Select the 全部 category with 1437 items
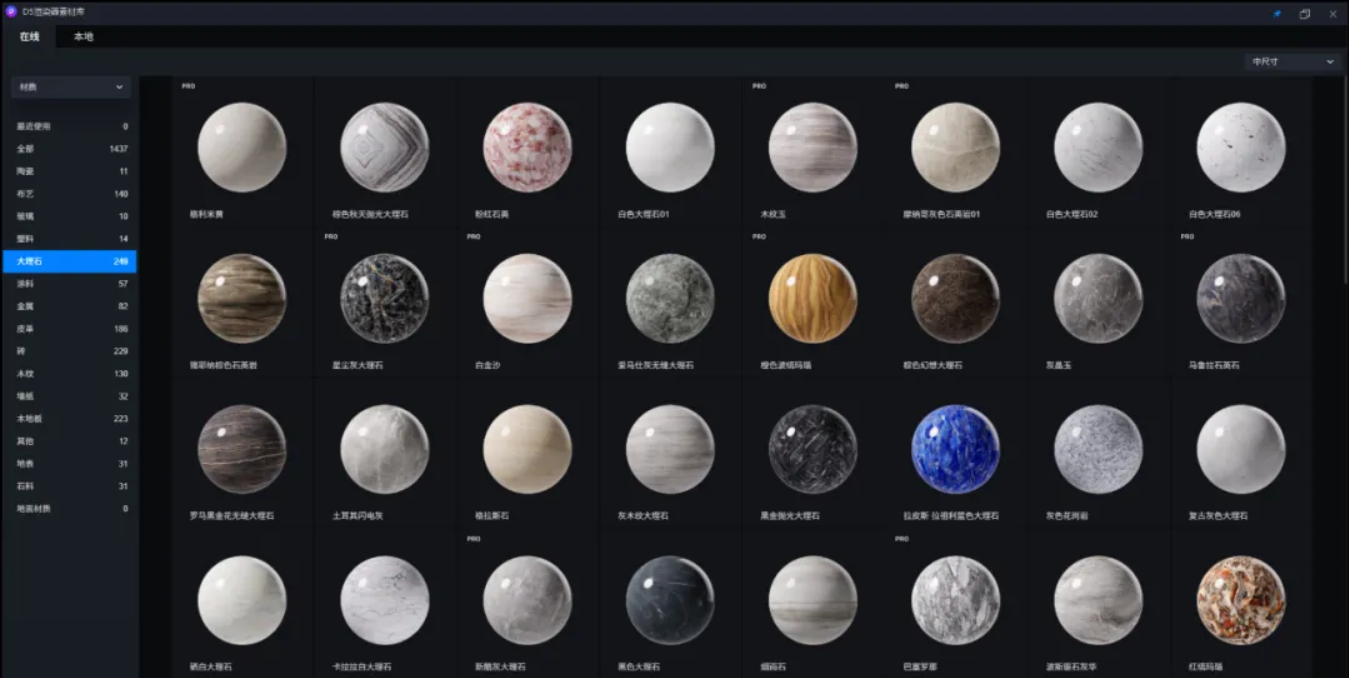This screenshot has width=1349, height=678. [70, 149]
